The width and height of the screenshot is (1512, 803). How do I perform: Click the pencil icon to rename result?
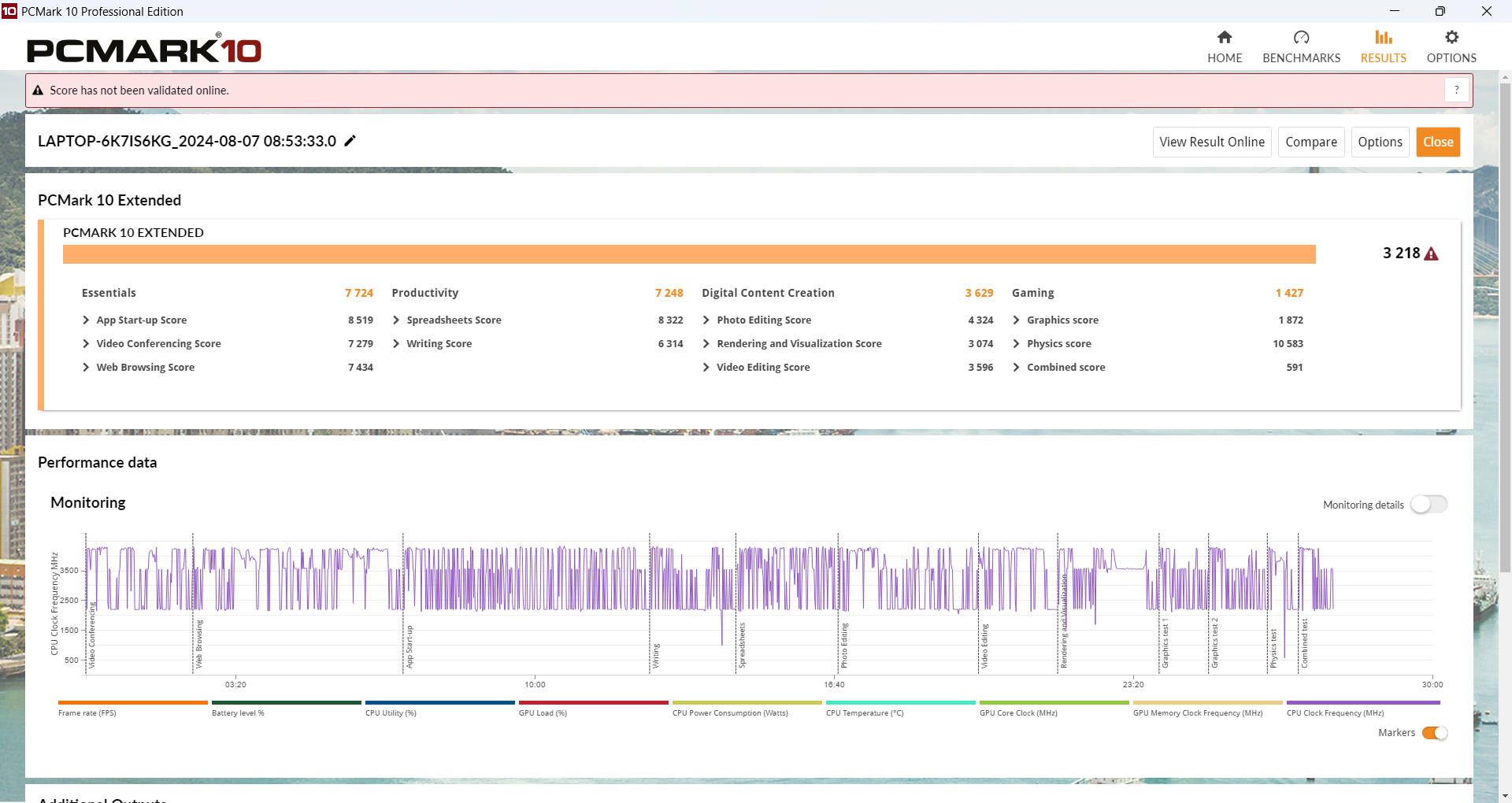(350, 141)
